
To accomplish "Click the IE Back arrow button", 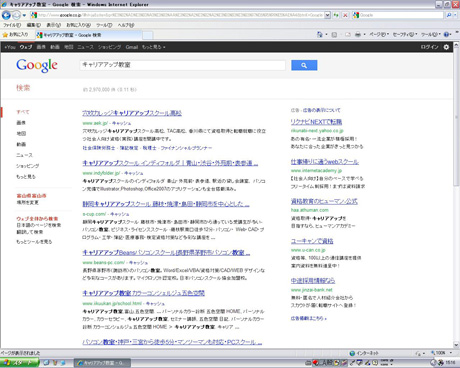I will tap(6, 15).
